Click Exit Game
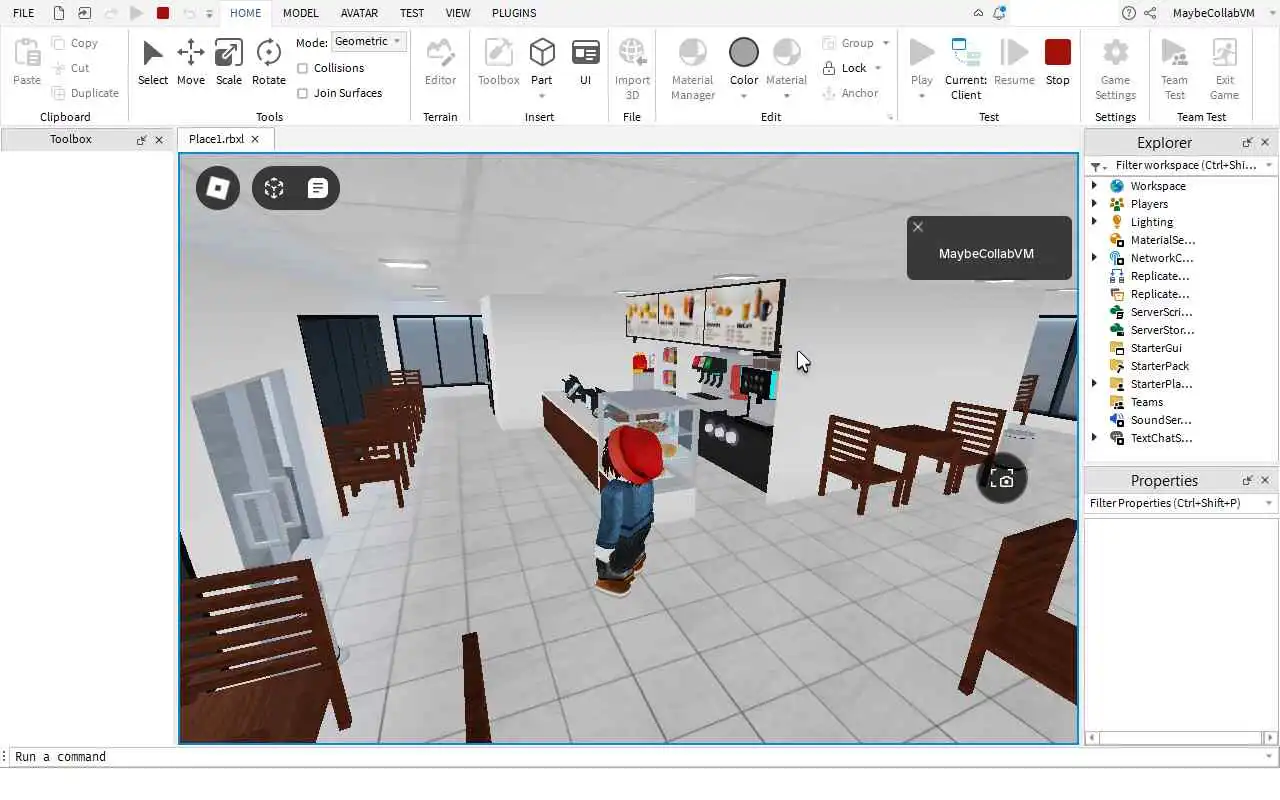Screen dimensions: 1280x800 click(x=1224, y=68)
